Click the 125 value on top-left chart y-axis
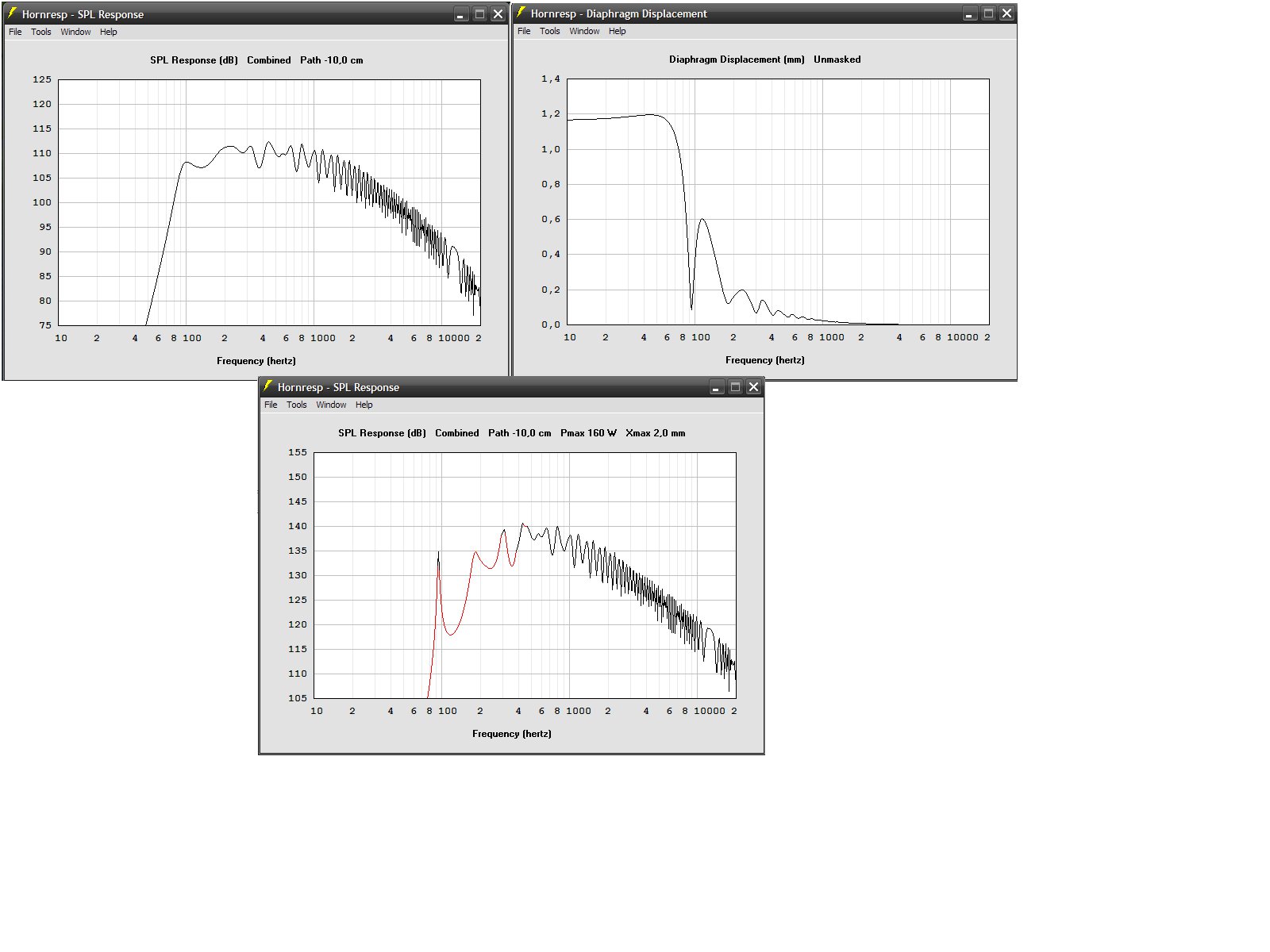The image size is (1270, 952). tap(42, 79)
